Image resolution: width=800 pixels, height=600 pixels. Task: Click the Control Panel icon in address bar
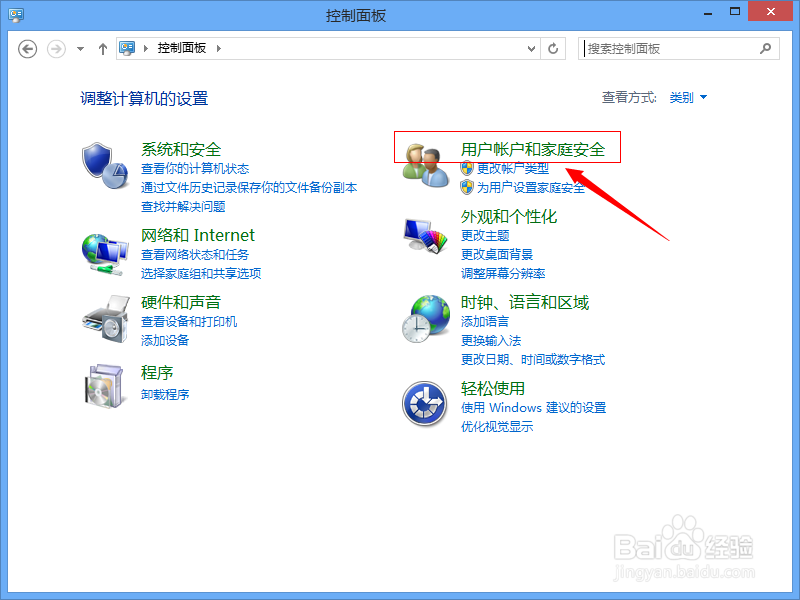[x=126, y=47]
